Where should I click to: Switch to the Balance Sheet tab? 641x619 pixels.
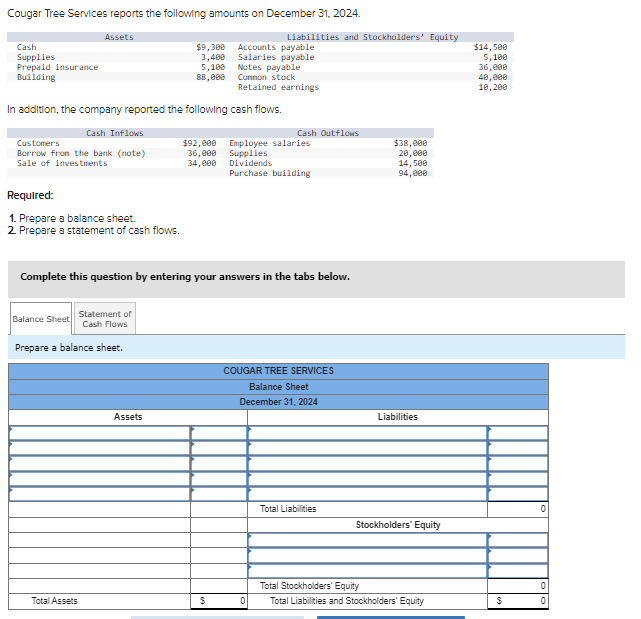click(x=41, y=318)
